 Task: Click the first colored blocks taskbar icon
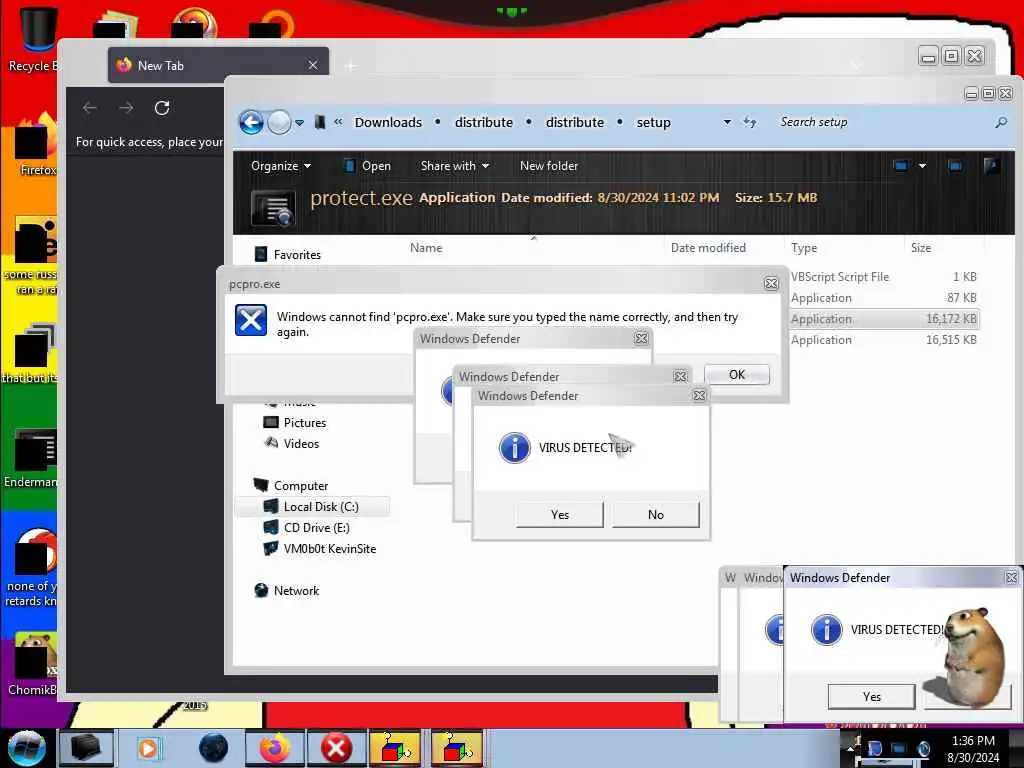click(394, 748)
